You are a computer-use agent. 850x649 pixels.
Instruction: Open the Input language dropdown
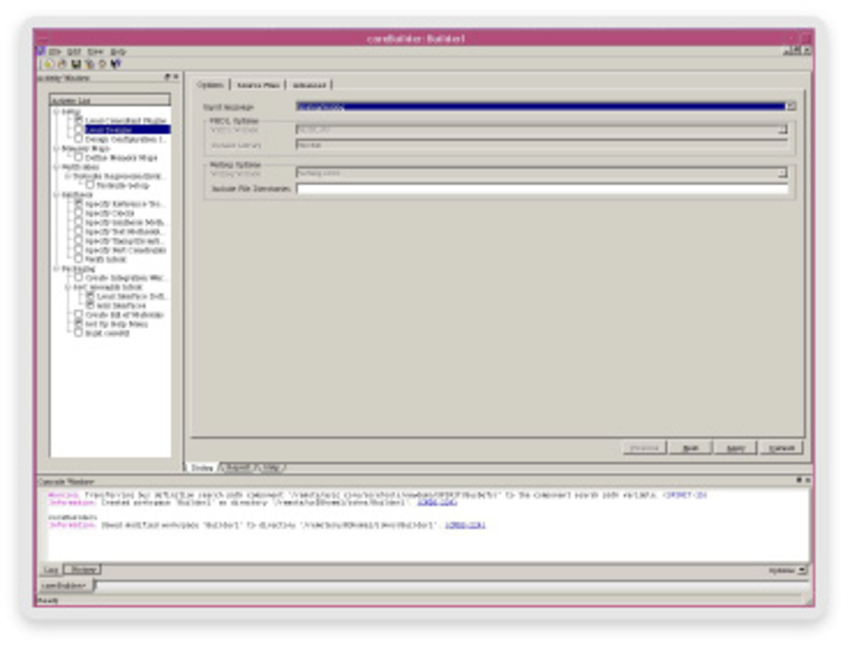pyautogui.click(x=790, y=106)
